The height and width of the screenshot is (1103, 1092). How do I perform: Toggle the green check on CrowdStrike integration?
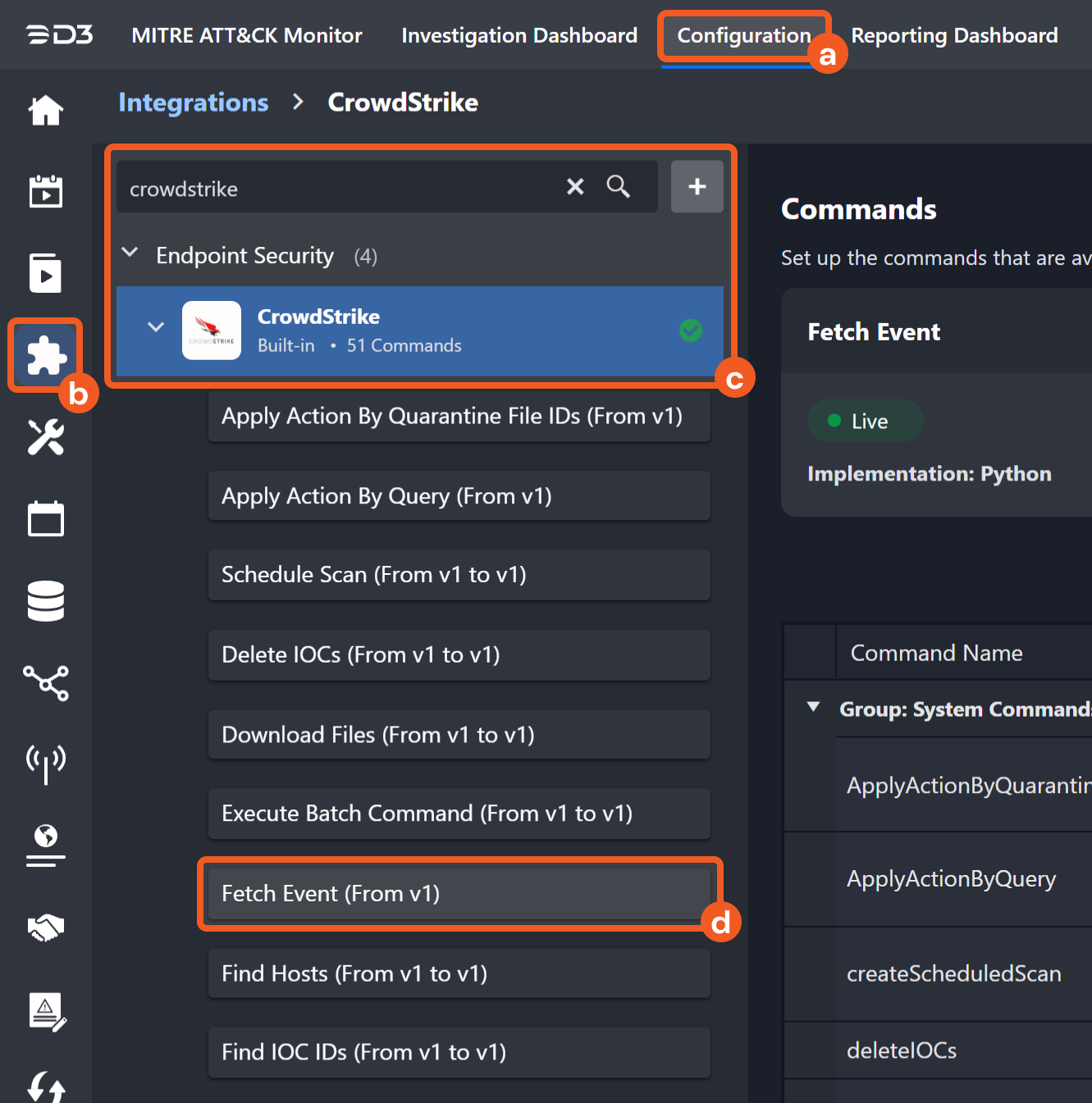(690, 330)
